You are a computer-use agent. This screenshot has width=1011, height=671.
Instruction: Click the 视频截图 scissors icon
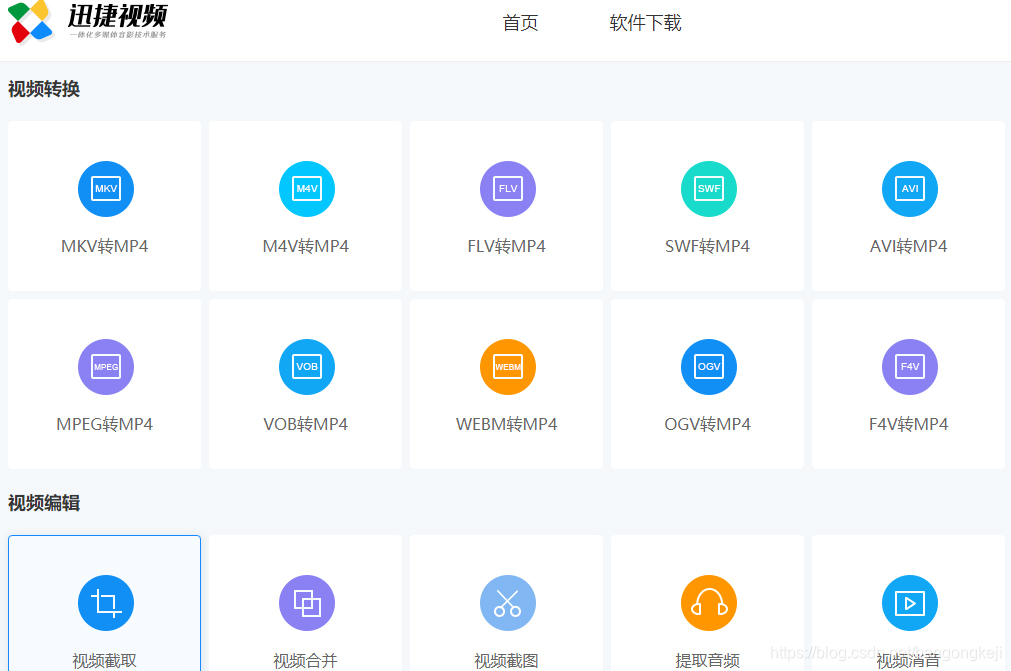[507, 603]
